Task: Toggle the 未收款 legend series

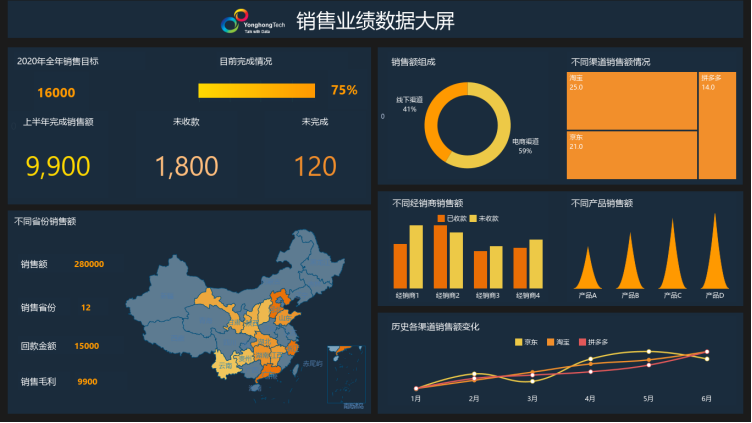Action: click(484, 218)
